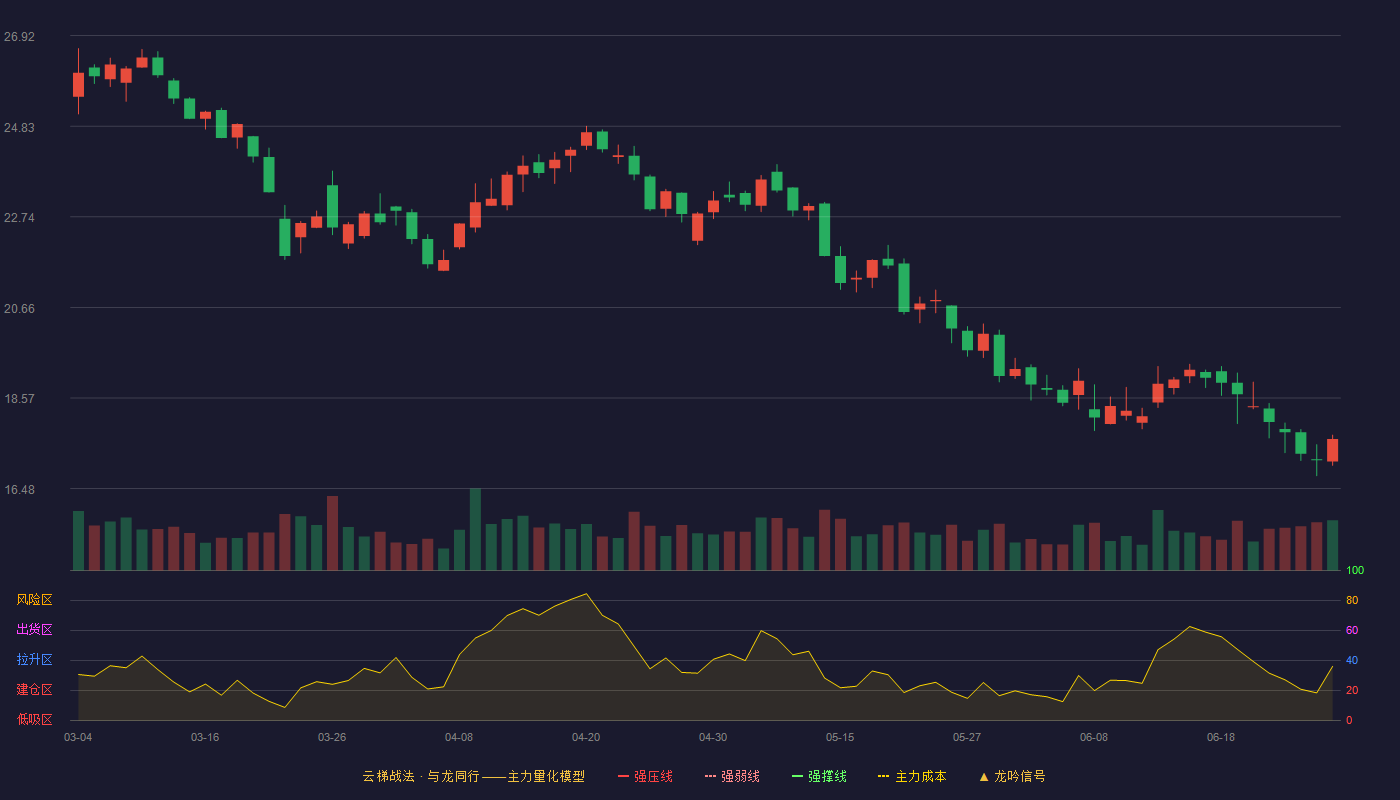This screenshot has height=800, width=1400.
Task: Toggle the 主力成本 legend series
Action: (x=912, y=776)
